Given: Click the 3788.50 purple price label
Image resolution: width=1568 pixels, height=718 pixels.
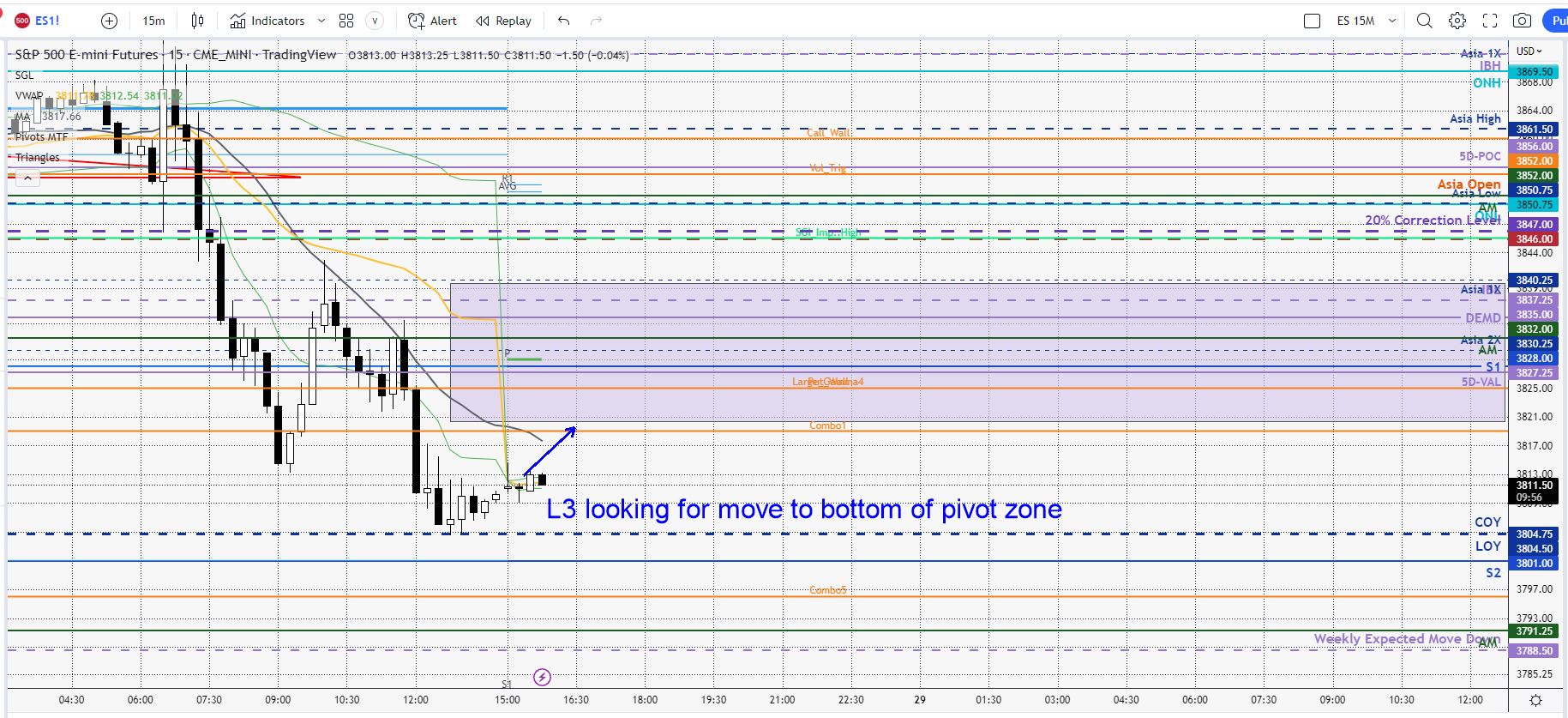Looking at the screenshot, I should point(1534,651).
